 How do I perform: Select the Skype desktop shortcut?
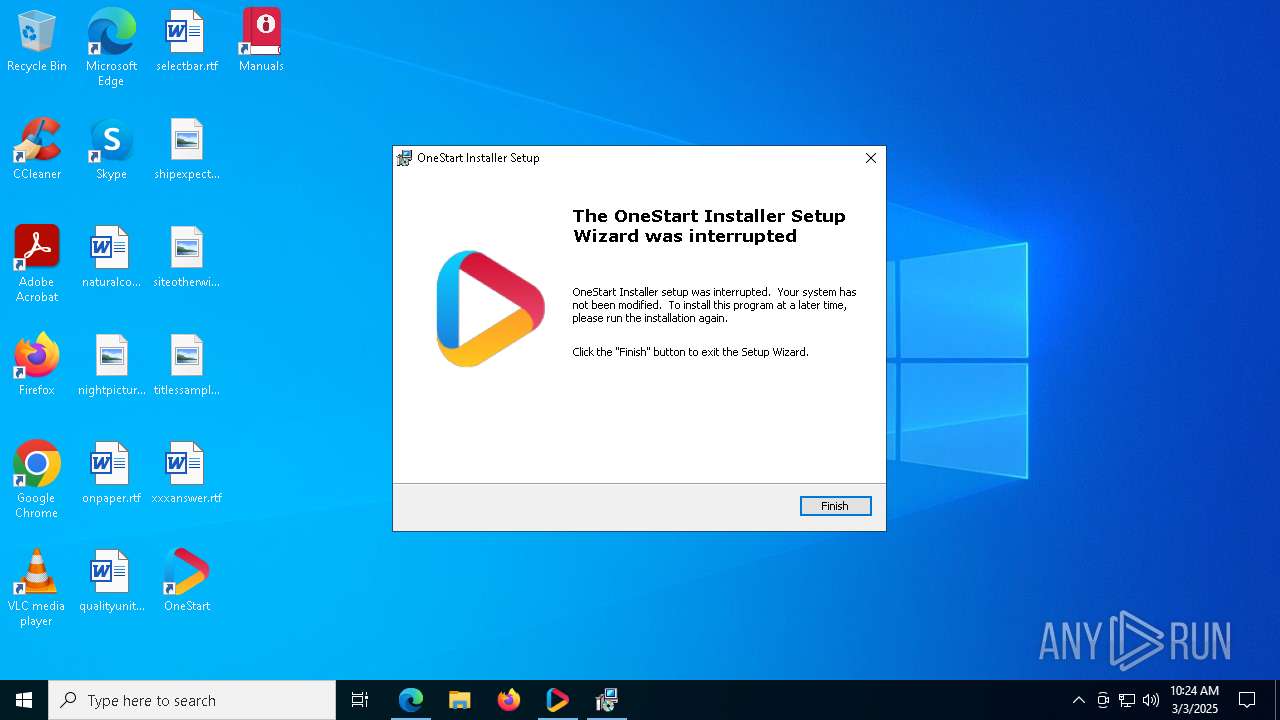click(x=111, y=149)
